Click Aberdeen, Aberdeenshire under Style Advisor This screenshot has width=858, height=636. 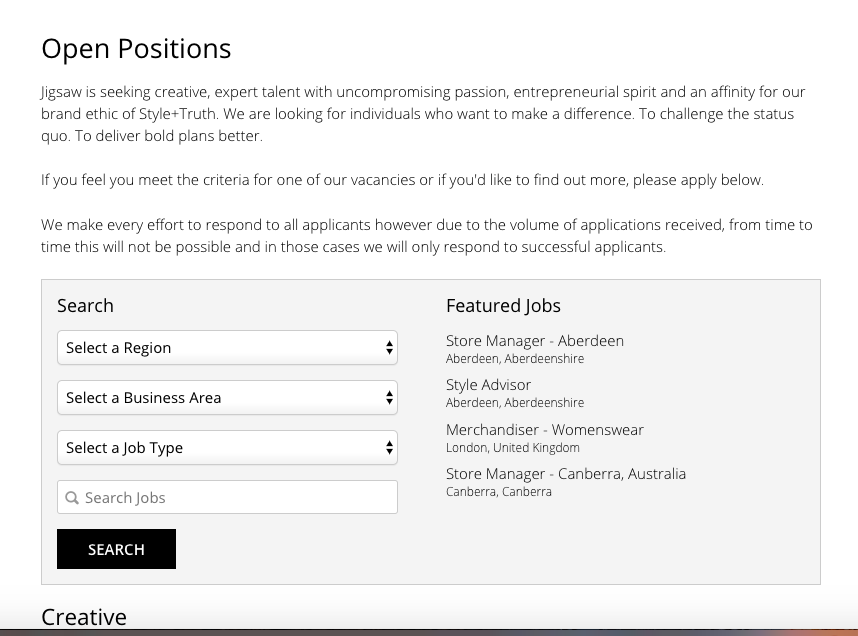[515, 403]
